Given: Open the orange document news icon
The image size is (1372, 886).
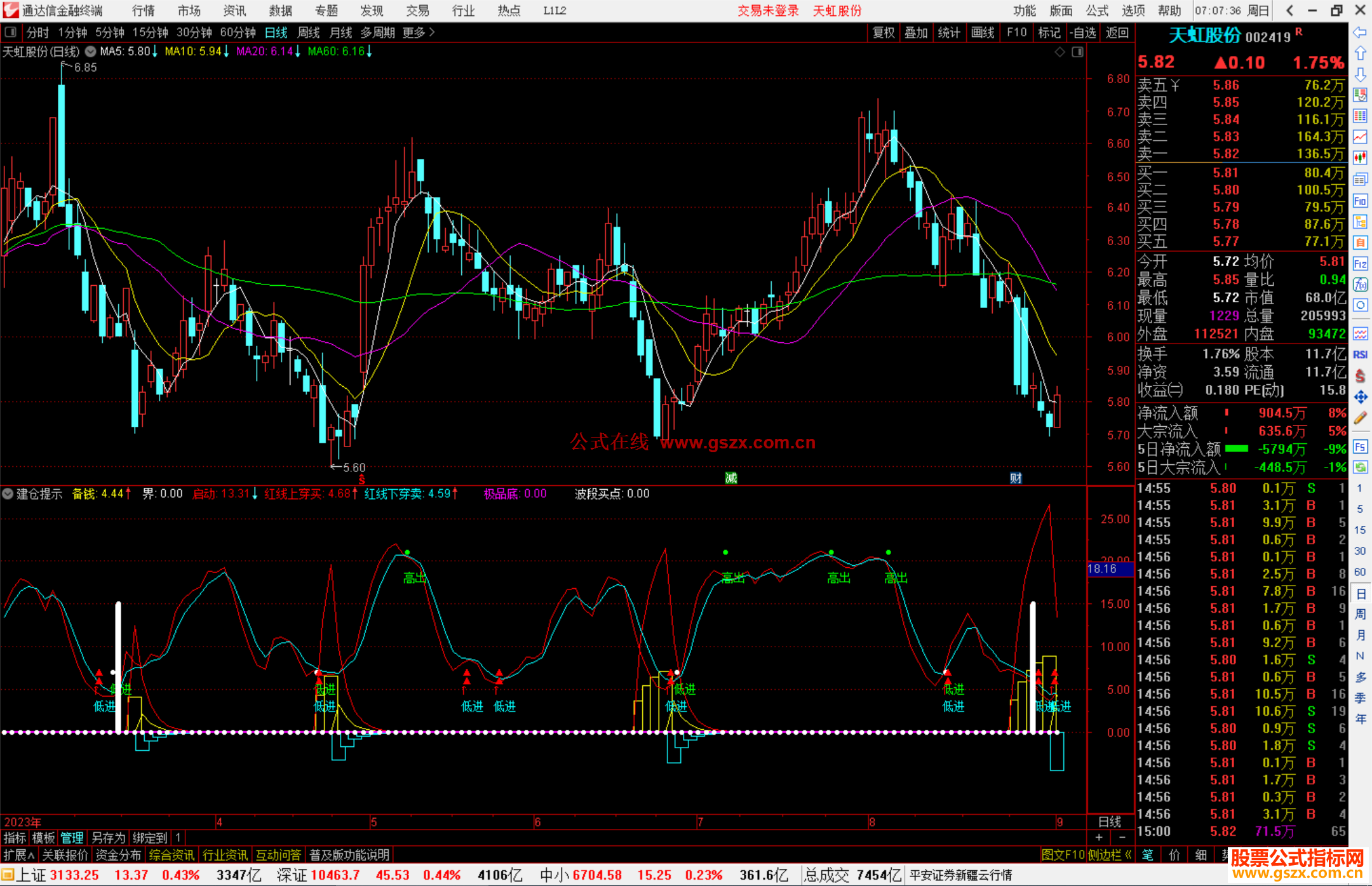Looking at the screenshot, I should [1360, 243].
